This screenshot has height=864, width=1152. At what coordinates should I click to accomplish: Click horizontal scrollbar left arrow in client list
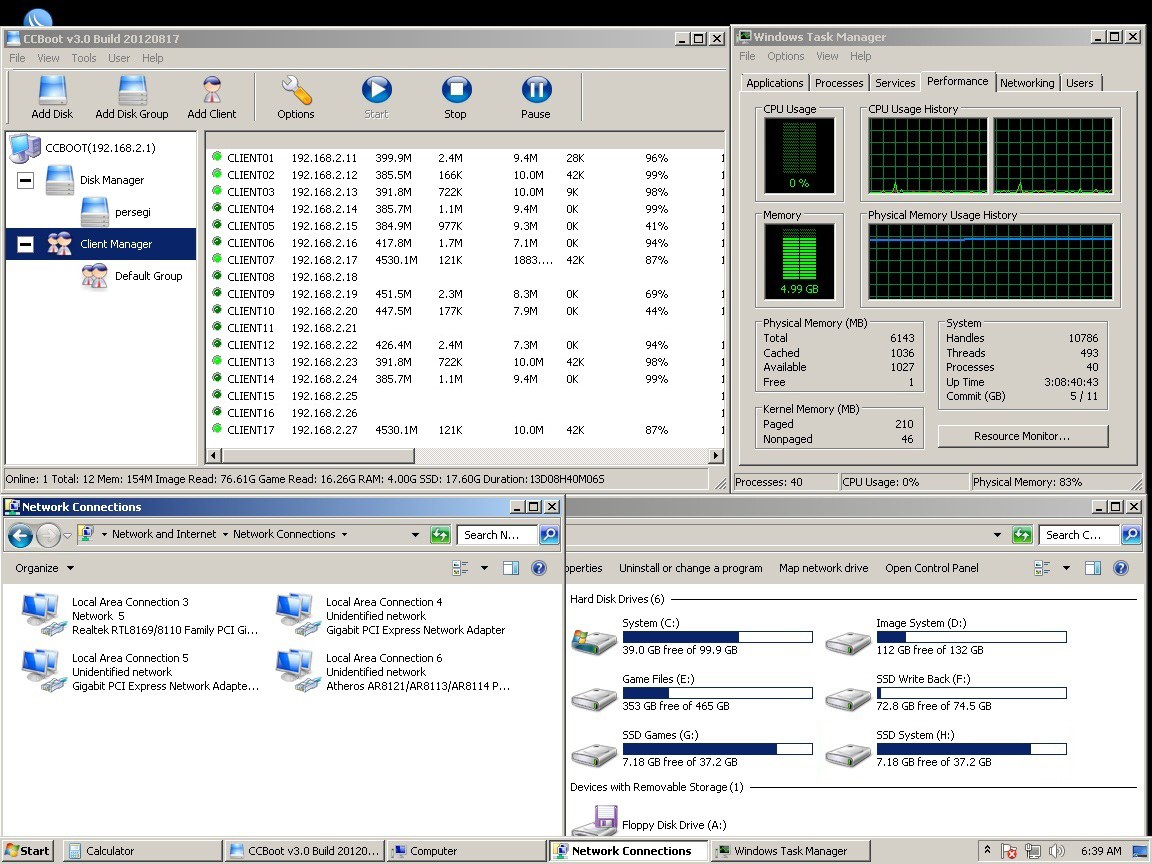213,456
